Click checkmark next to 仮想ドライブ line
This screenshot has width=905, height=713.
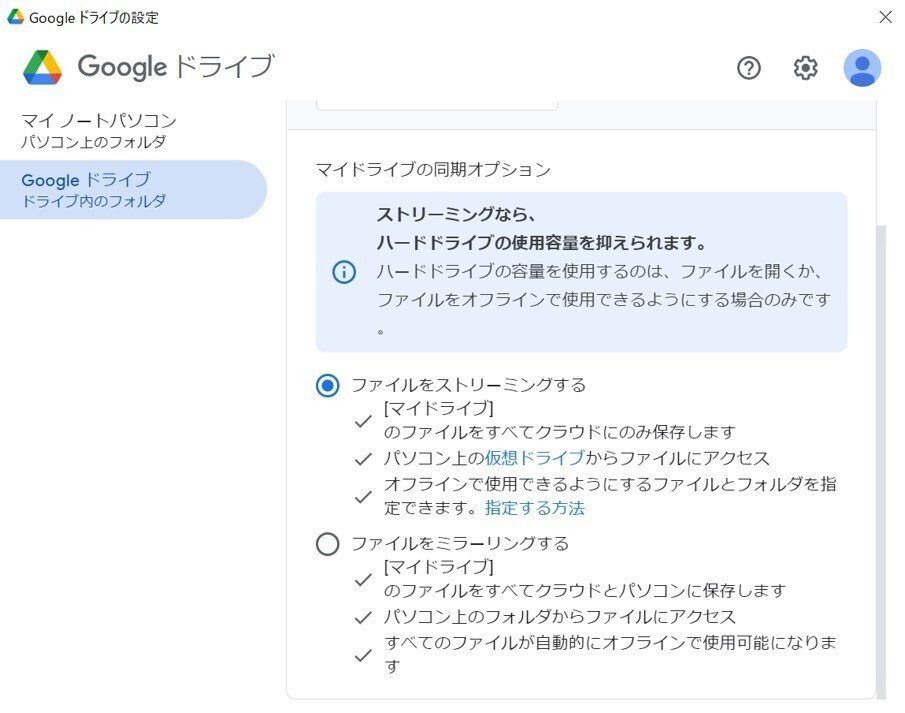pyautogui.click(x=363, y=460)
